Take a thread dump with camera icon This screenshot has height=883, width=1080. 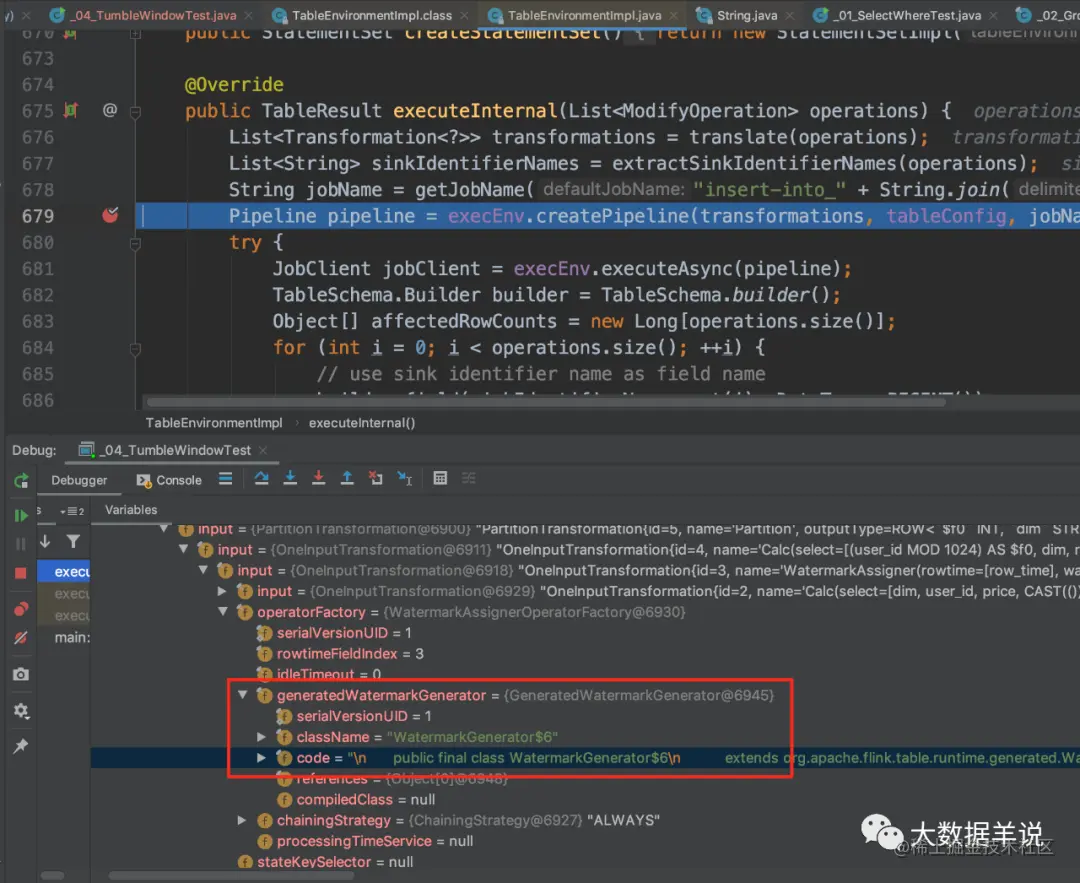click(21, 674)
